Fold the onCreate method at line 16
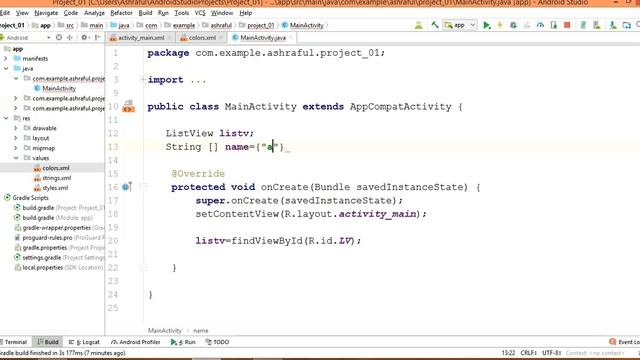Image resolution: width=640 pixels, height=360 pixels. [143, 187]
